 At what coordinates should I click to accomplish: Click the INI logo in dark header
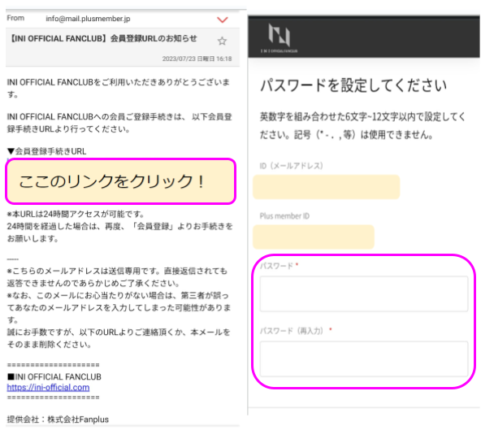click(279, 38)
